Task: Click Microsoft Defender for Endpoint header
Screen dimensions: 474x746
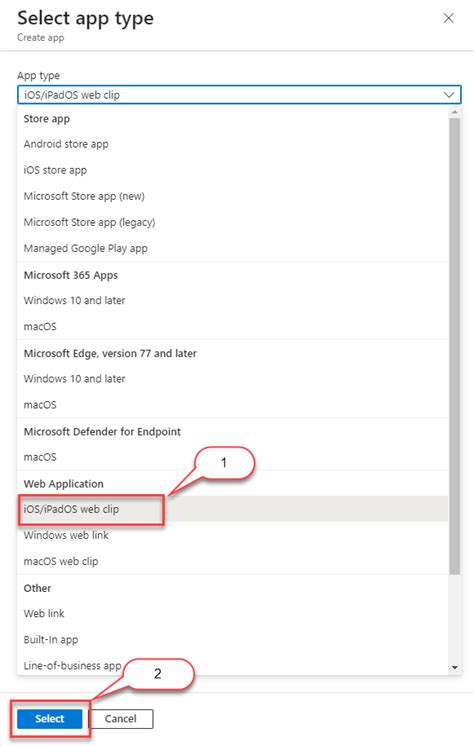Action: pyautogui.click(x=102, y=432)
